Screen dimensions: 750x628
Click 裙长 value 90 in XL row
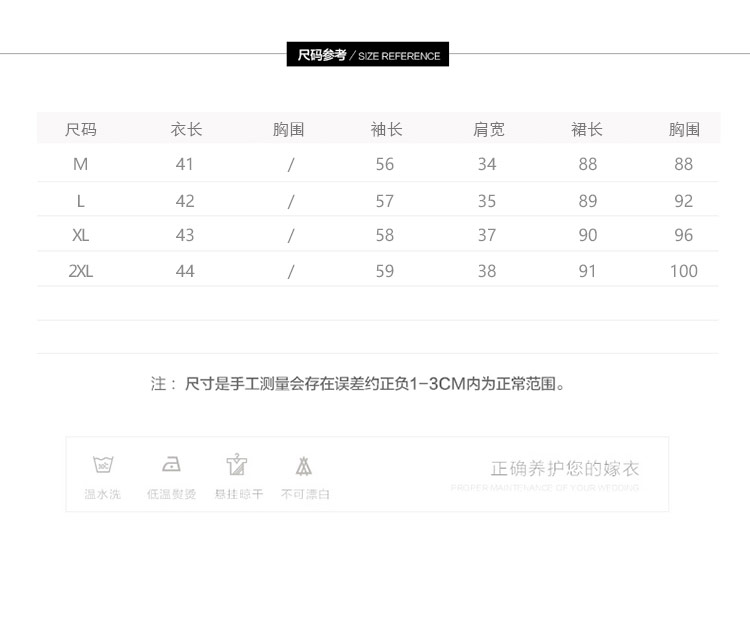[588, 235]
